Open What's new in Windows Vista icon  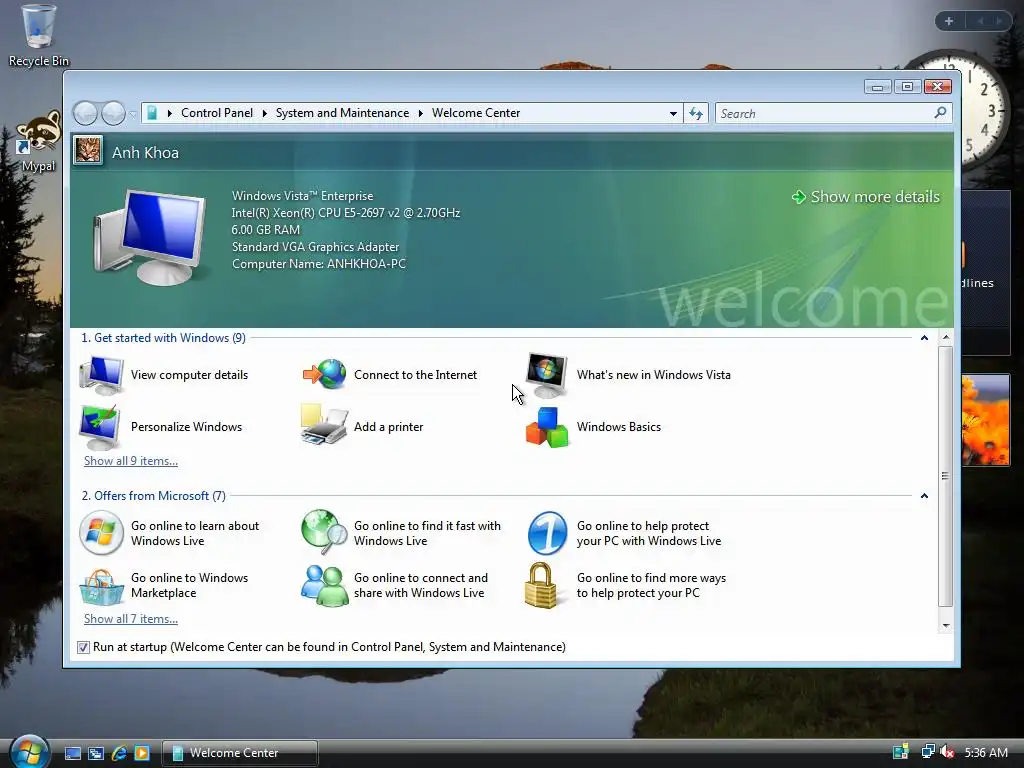click(x=547, y=375)
